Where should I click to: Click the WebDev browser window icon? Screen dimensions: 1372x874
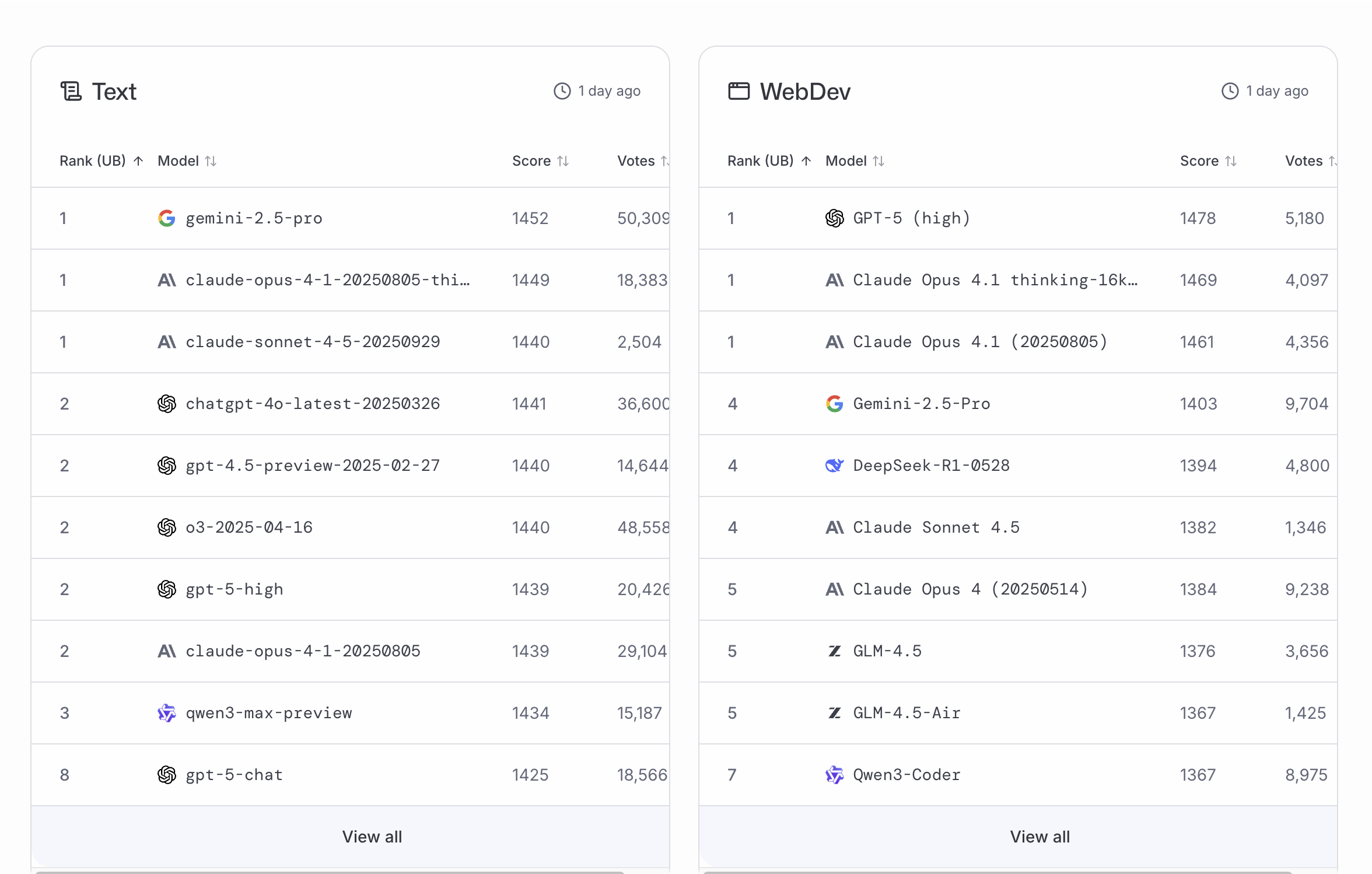point(738,91)
